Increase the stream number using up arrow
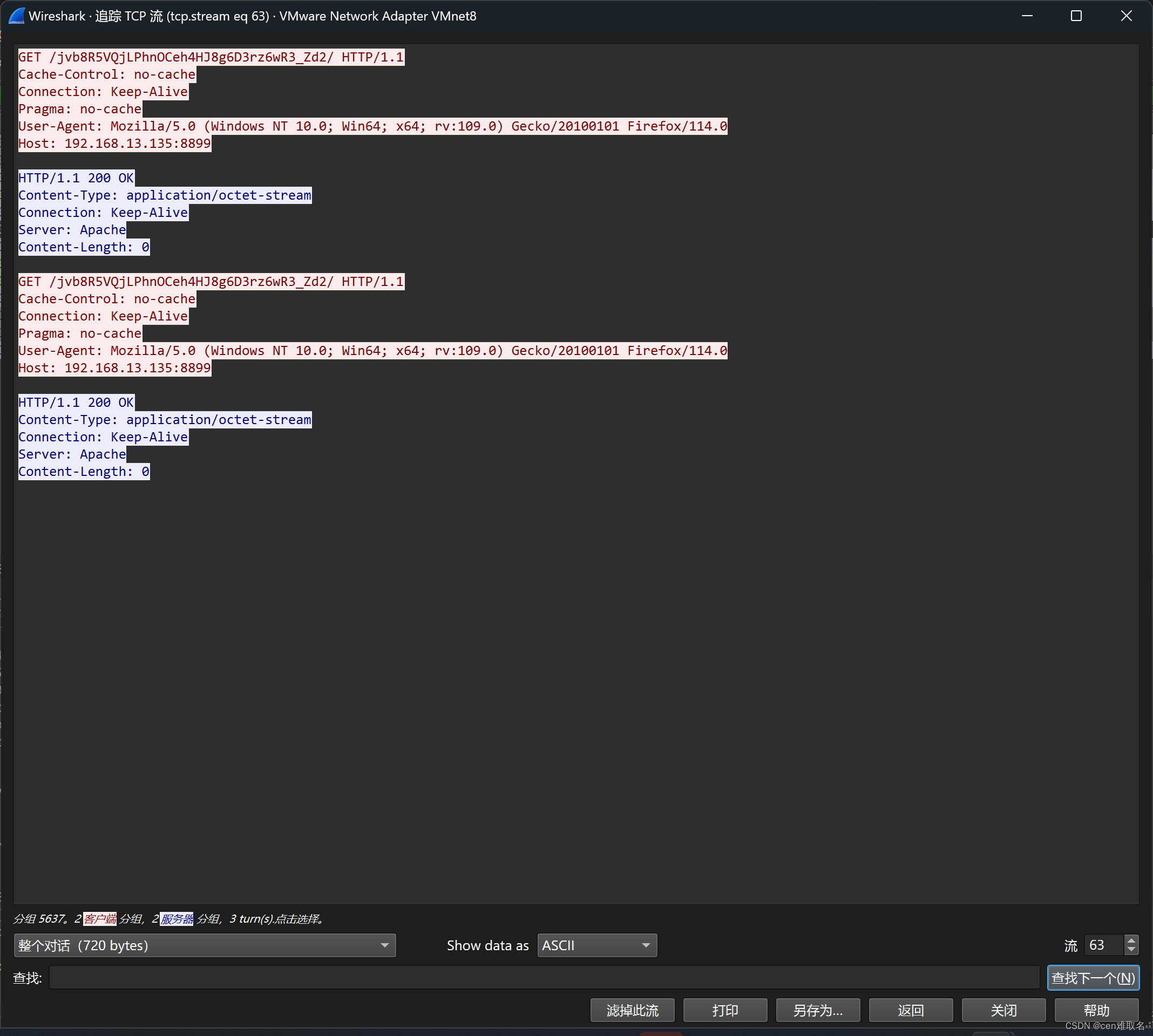This screenshot has width=1153, height=1036. (1131, 940)
